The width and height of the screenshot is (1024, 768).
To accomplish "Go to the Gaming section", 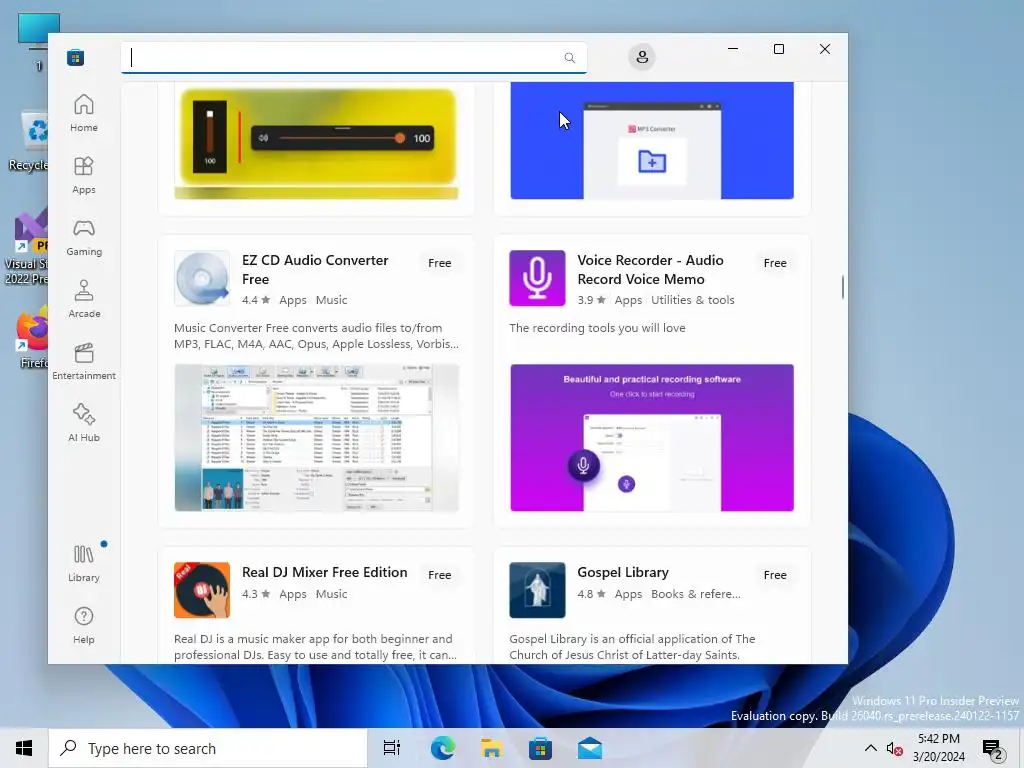I will pyautogui.click(x=84, y=238).
